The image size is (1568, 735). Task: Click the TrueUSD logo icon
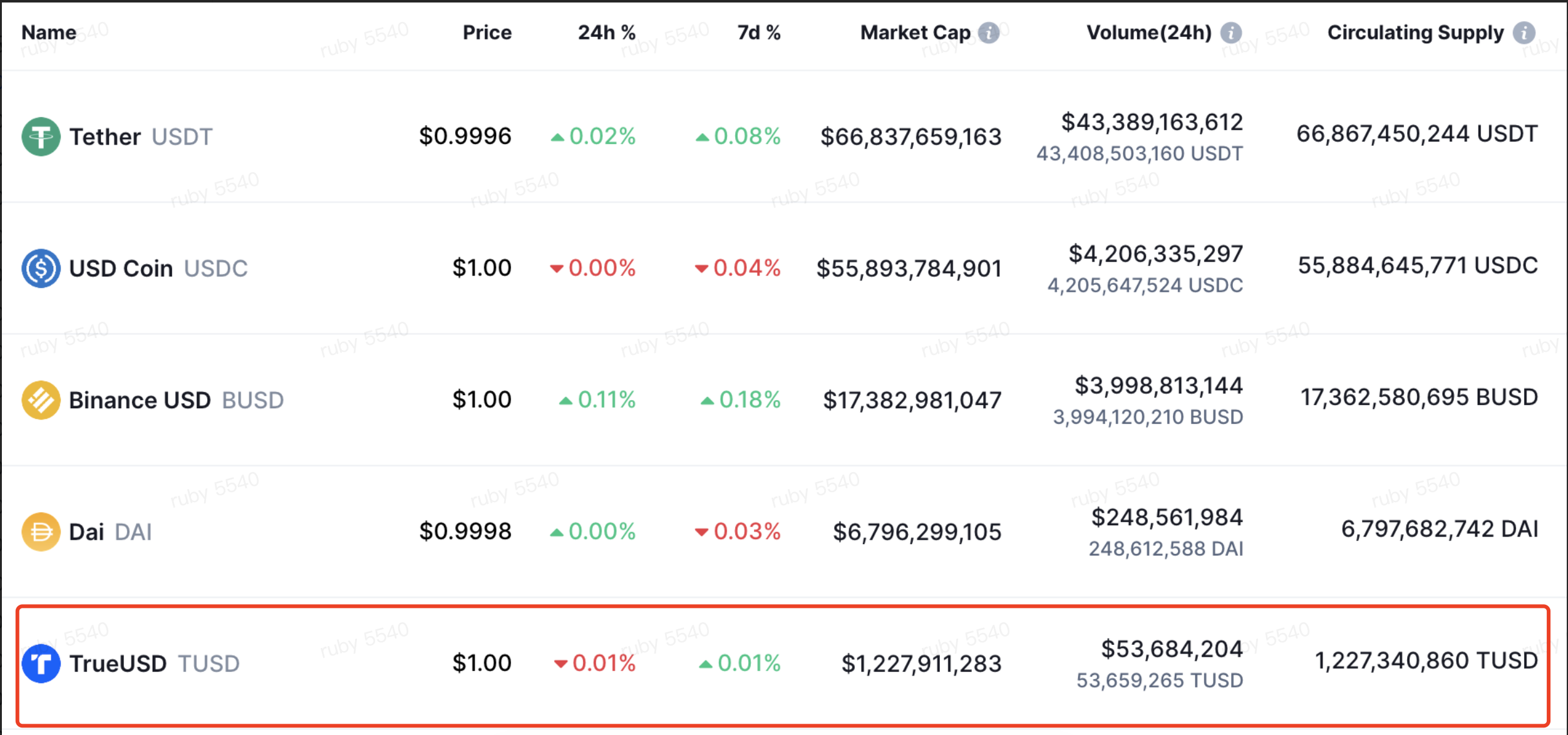41,663
